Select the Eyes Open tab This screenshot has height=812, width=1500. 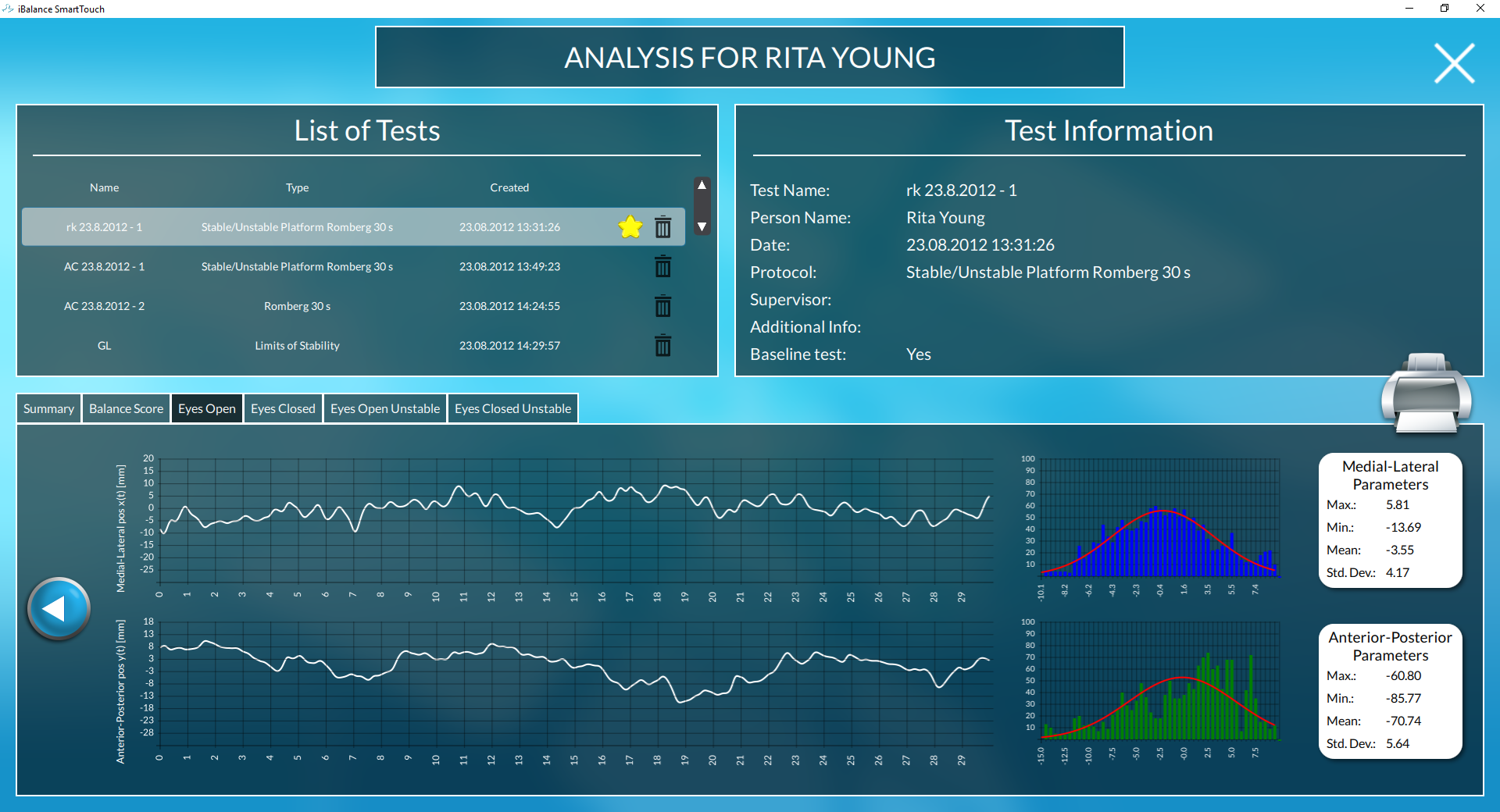point(207,408)
